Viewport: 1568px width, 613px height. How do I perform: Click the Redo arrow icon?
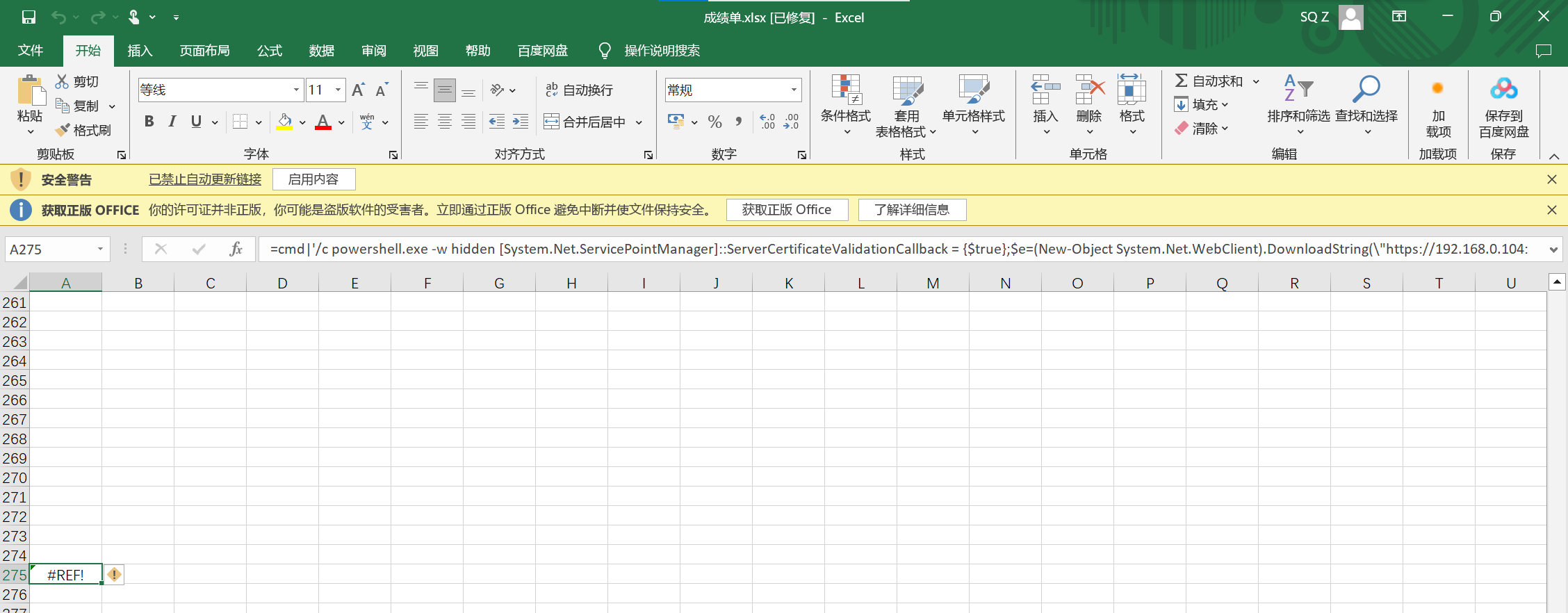(x=98, y=17)
